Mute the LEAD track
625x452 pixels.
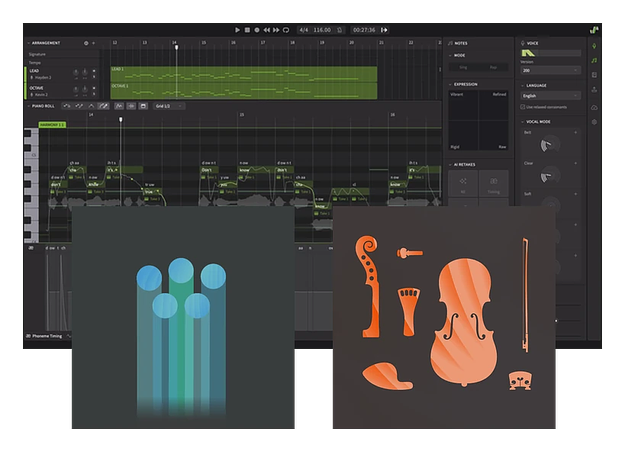point(94,71)
